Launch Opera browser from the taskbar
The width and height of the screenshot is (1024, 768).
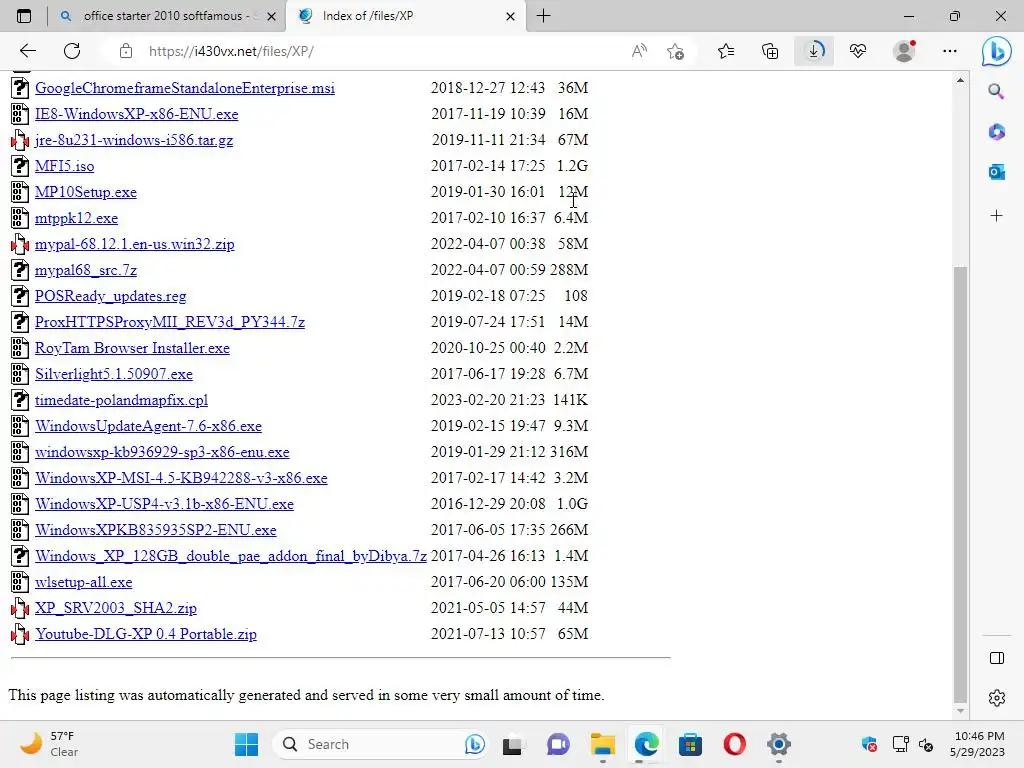tap(735, 744)
